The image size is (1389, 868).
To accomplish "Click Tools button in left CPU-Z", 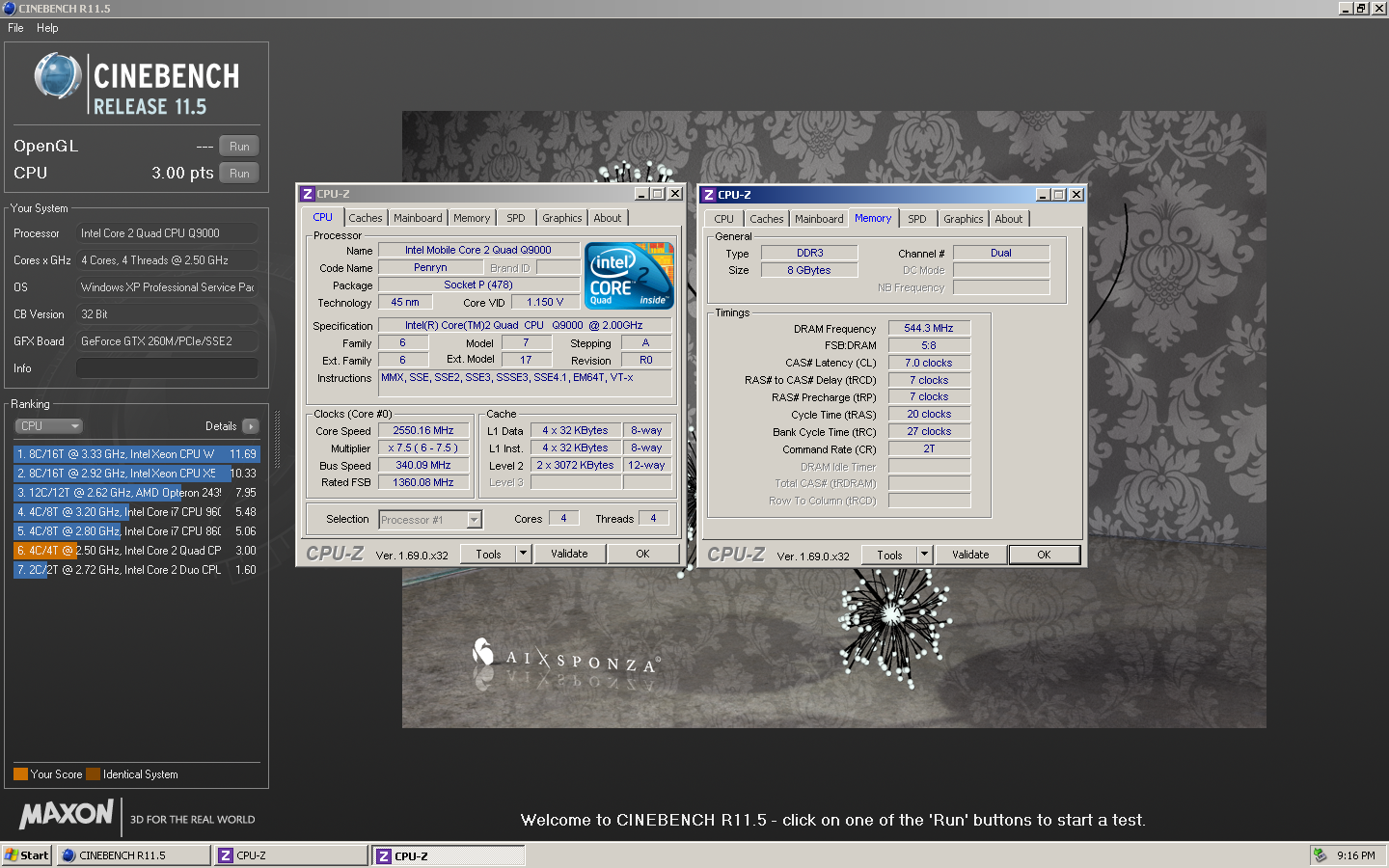I will click(488, 555).
